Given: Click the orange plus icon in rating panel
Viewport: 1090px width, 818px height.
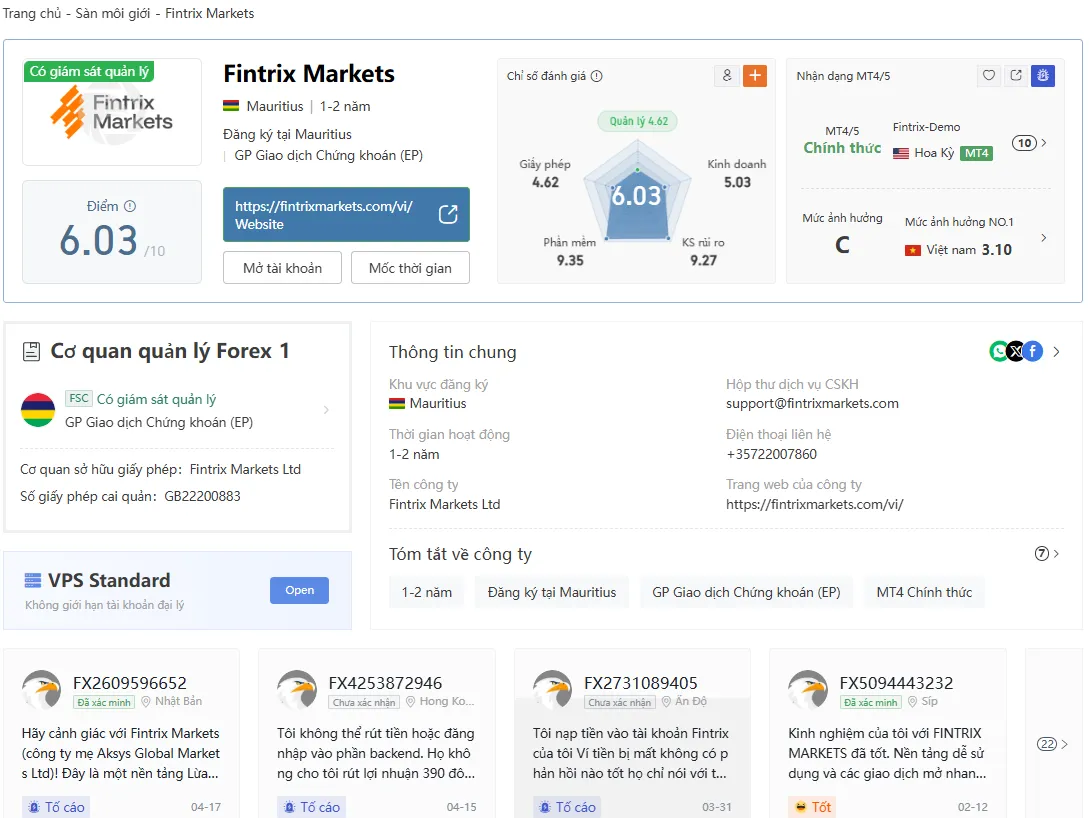Looking at the screenshot, I should [x=754, y=76].
